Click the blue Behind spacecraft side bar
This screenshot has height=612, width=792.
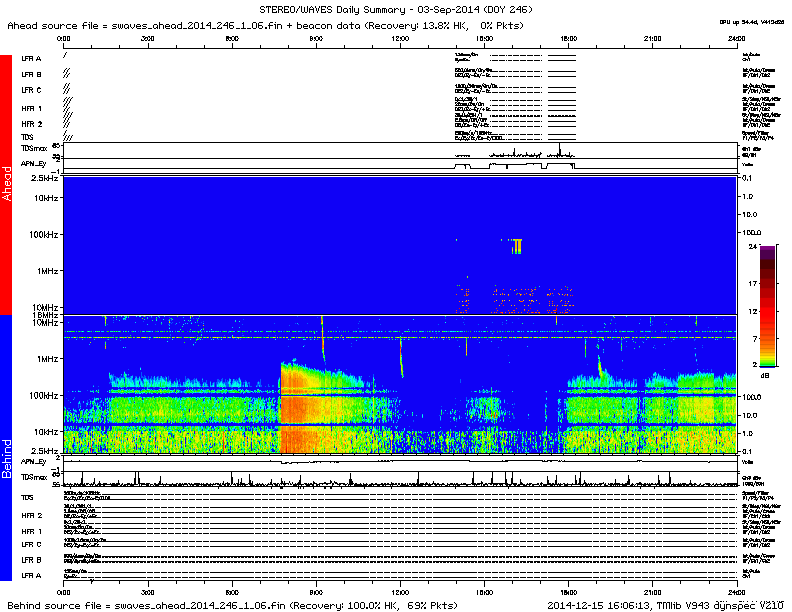[x=6, y=447]
